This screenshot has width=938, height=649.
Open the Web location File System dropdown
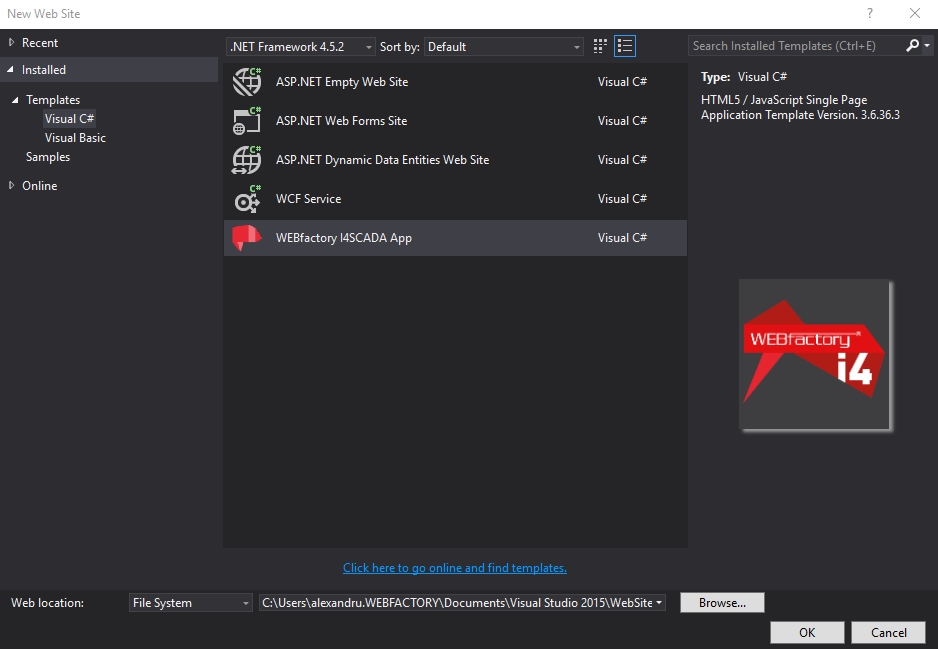coord(190,603)
